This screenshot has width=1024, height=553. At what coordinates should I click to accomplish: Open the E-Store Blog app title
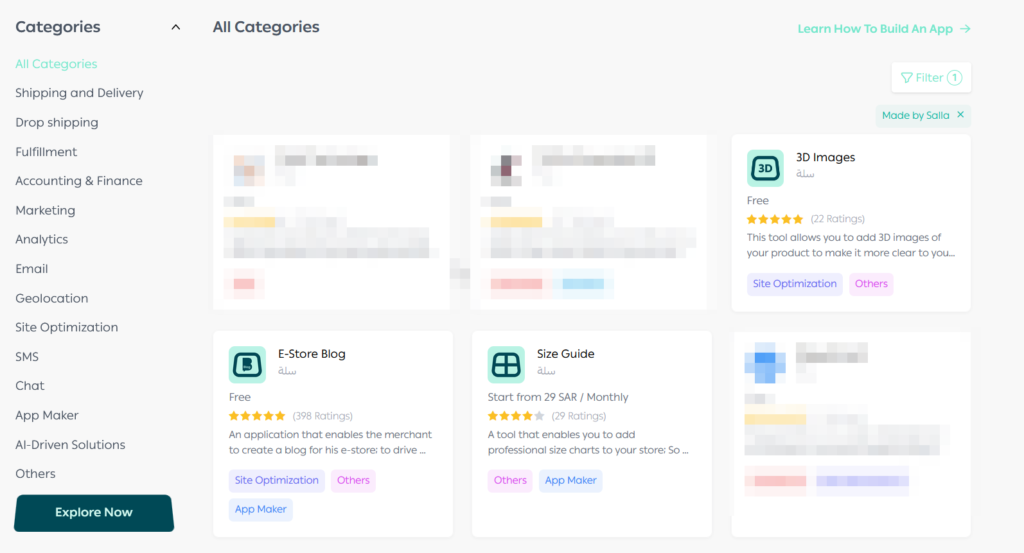311,354
